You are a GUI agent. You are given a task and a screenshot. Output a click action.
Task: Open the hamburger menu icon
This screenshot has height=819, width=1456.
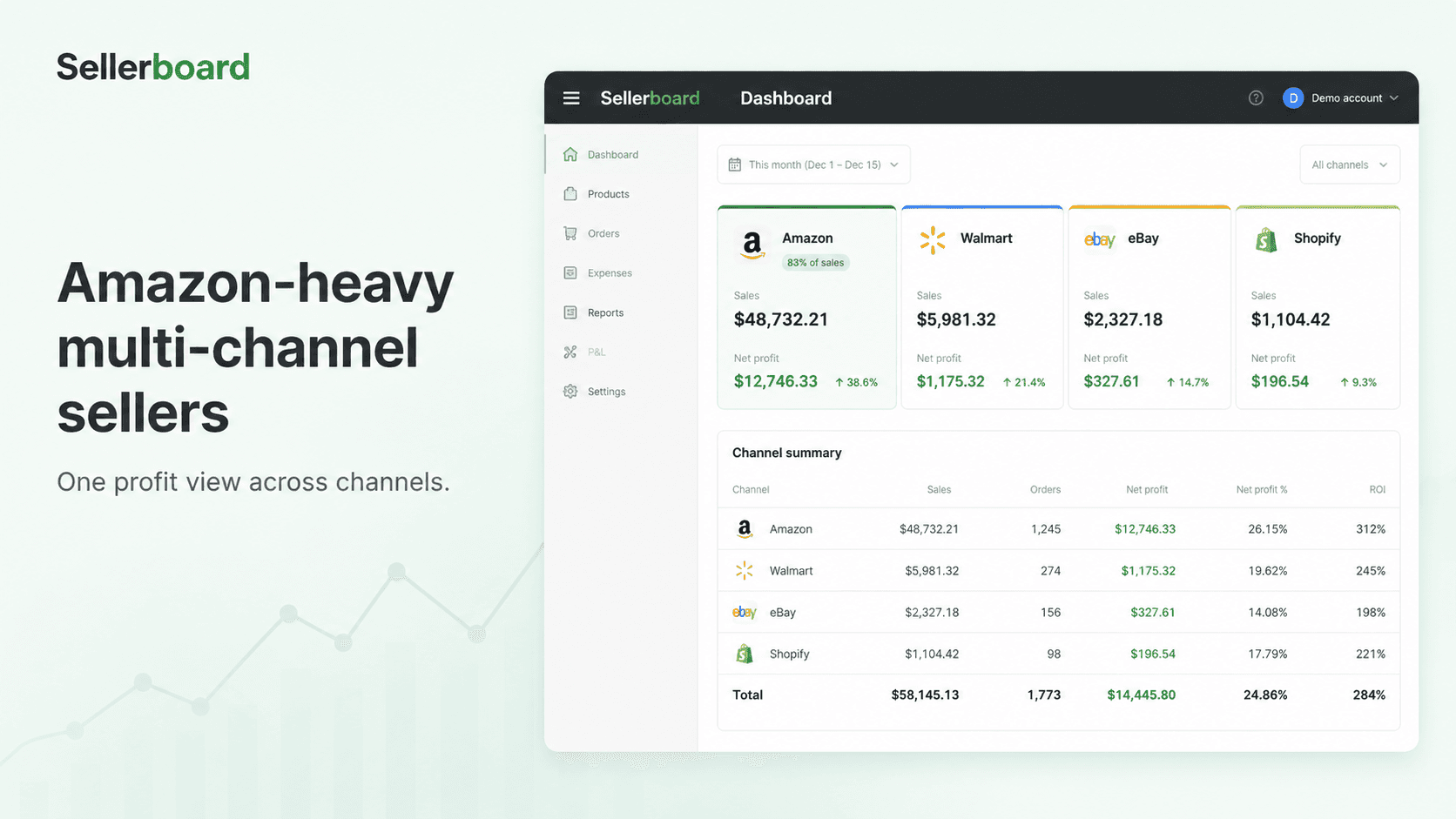571,98
